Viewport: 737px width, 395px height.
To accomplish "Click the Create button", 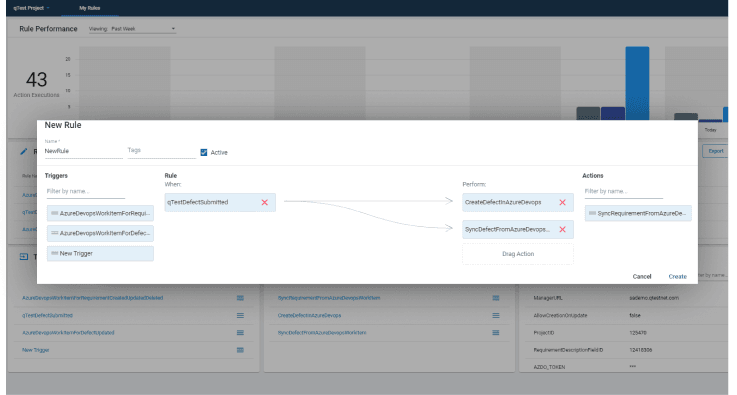I will (x=677, y=276).
